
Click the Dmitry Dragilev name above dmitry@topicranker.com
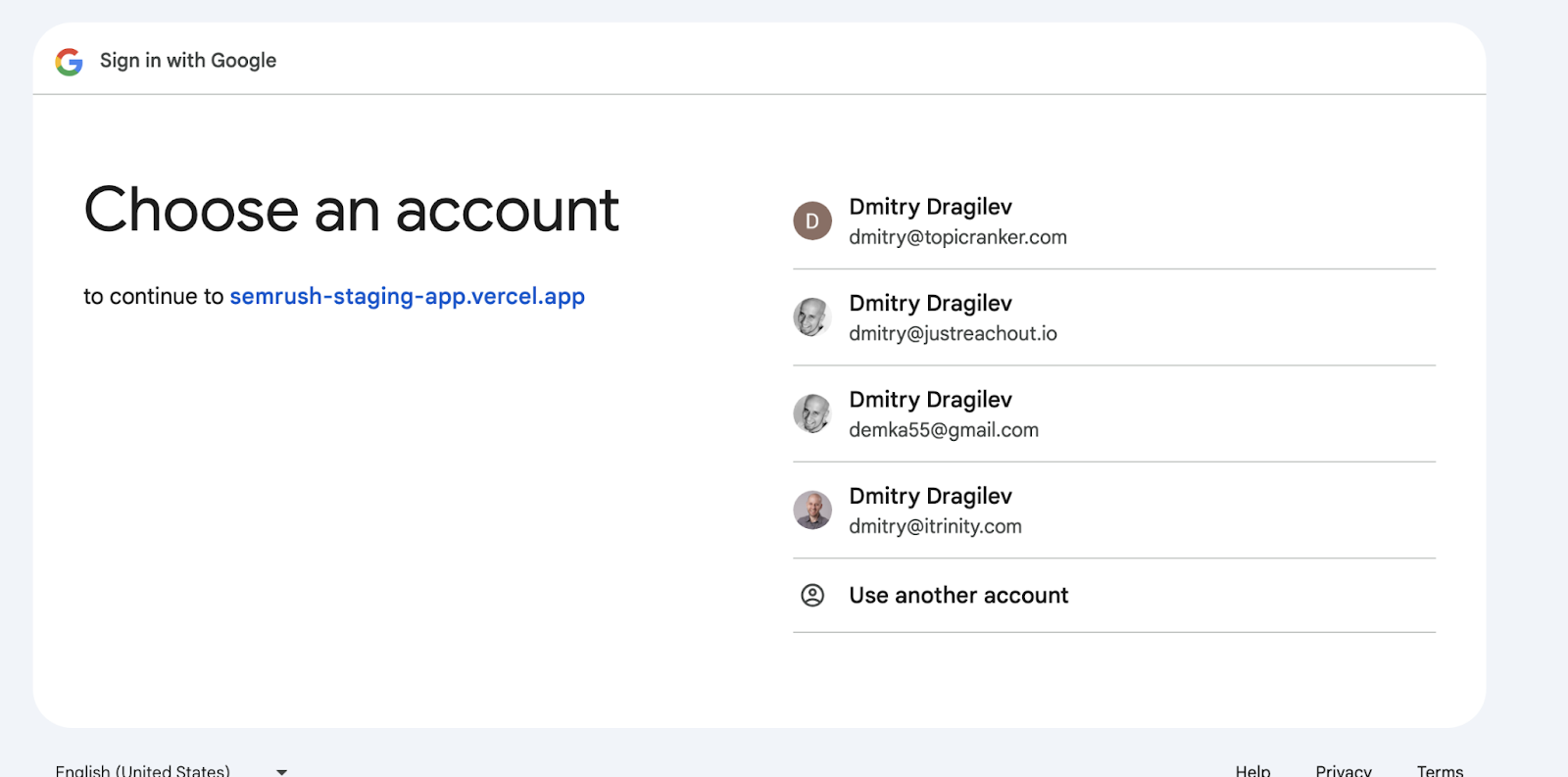(x=930, y=207)
